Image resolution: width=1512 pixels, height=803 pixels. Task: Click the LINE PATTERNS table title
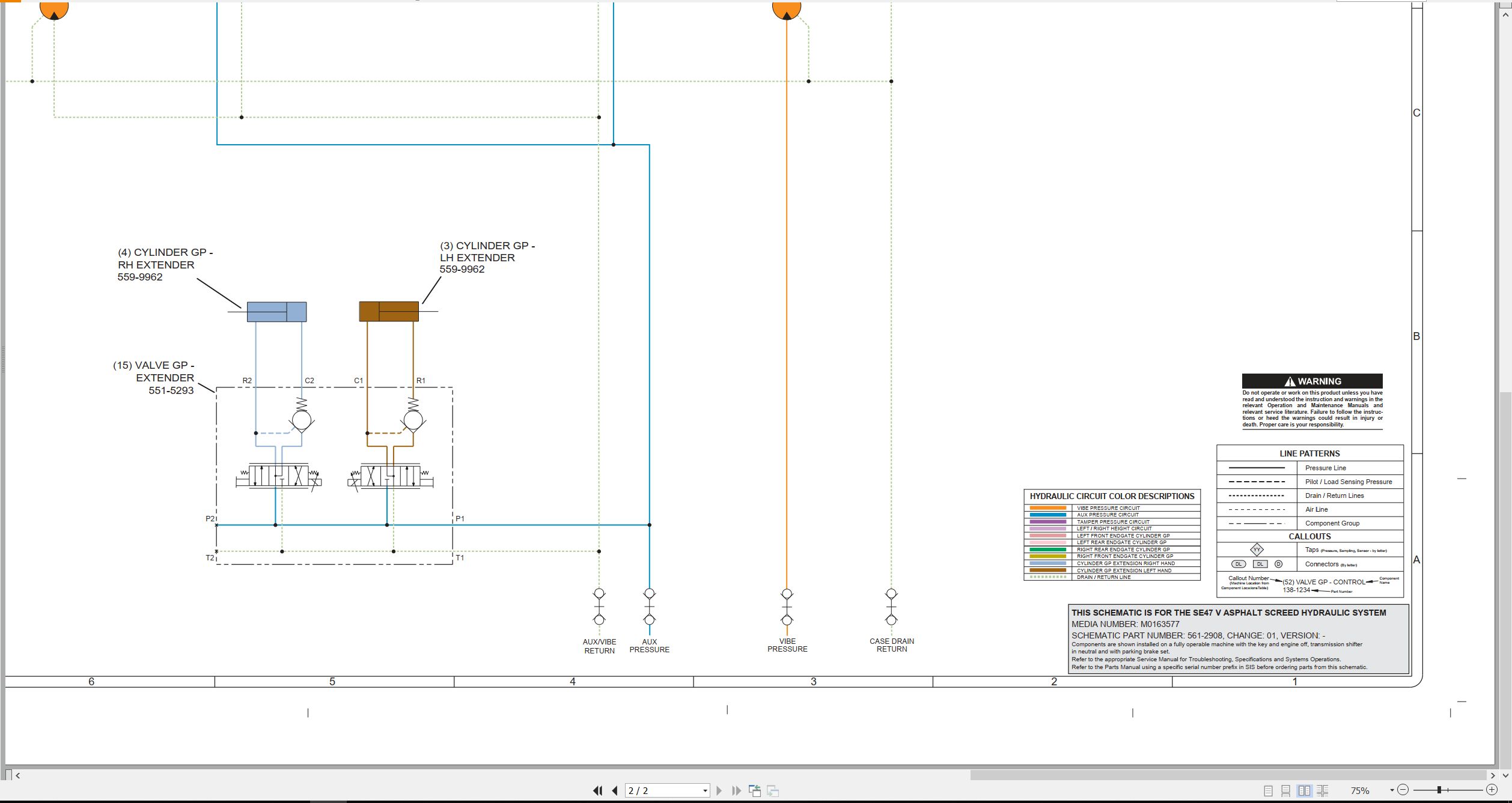click(x=1309, y=453)
